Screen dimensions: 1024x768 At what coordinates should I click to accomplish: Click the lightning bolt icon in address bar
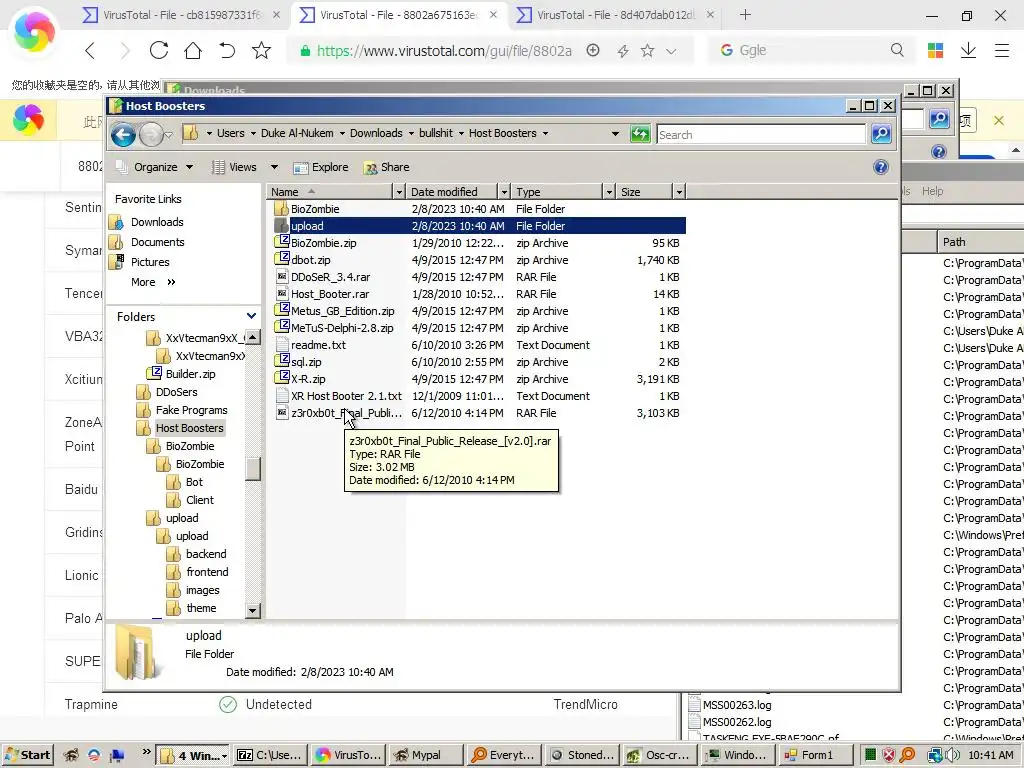[622, 51]
